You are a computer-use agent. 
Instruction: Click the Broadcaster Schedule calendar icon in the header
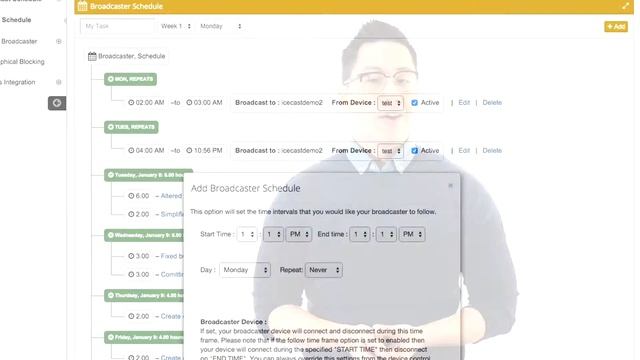pyautogui.click(x=82, y=6)
